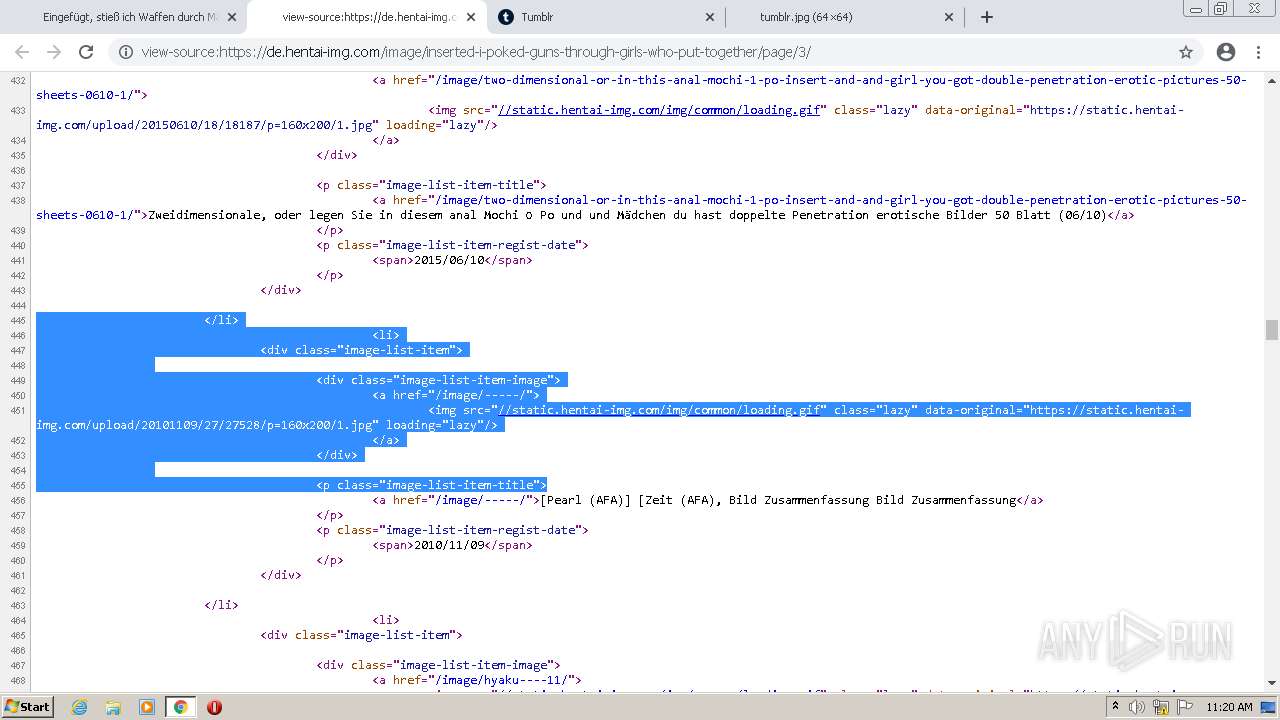Open the red Opera-style taskbar icon
The width and height of the screenshot is (1280, 720).
pos(214,707)
